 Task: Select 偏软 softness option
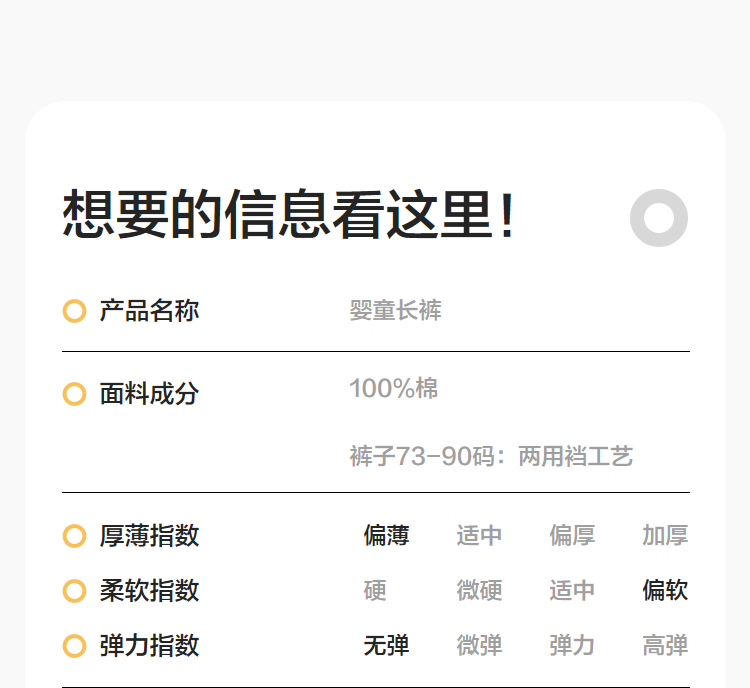[665, 591]
